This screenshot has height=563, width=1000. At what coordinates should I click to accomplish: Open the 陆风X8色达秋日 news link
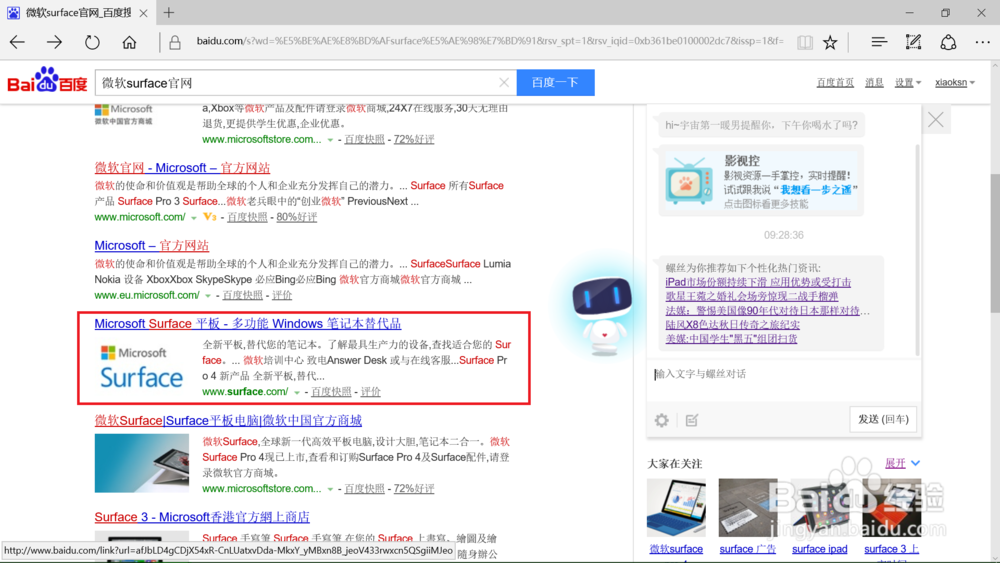[x=732, y=325]
